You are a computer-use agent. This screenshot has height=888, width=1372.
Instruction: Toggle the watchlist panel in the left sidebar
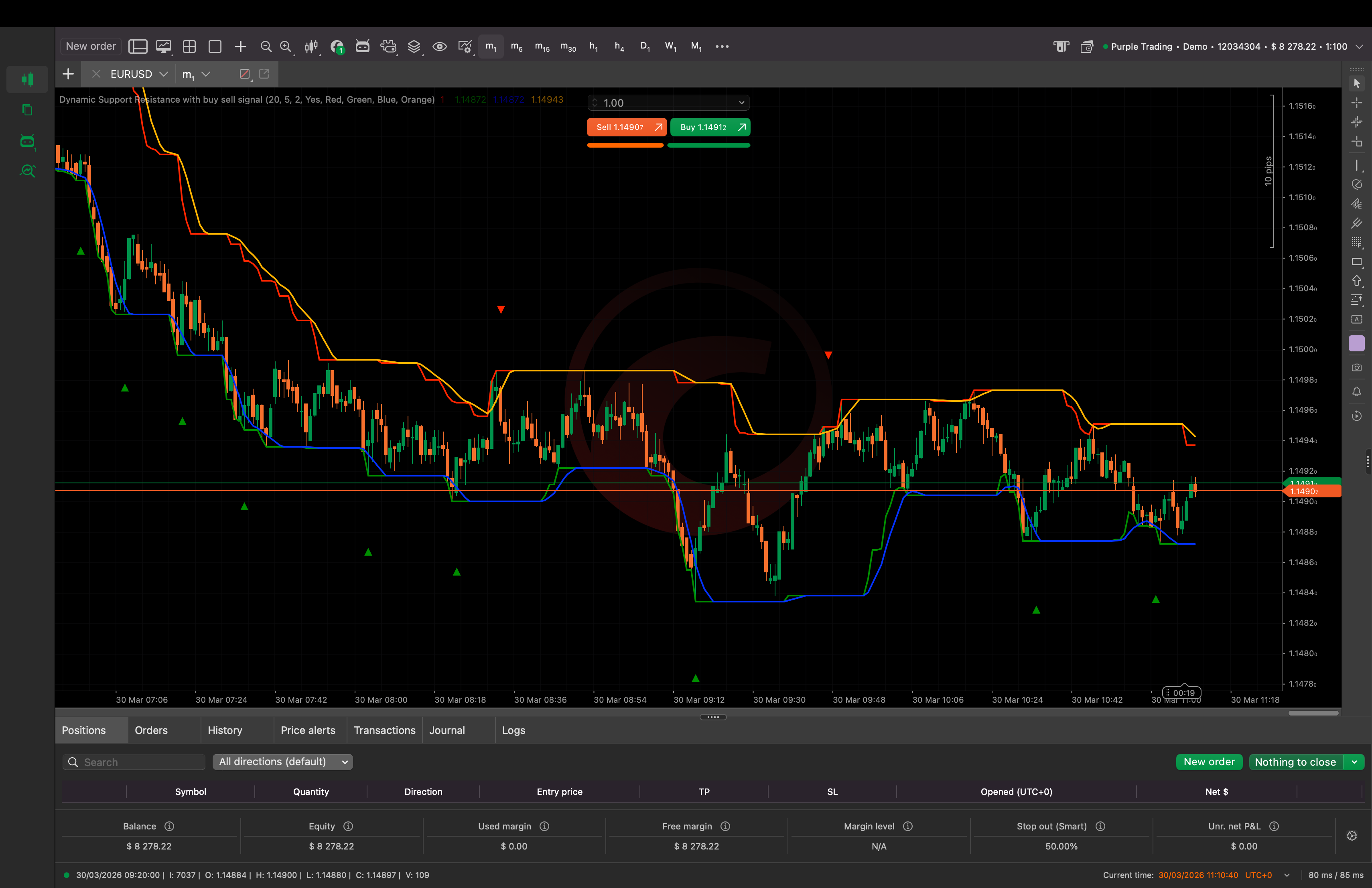27,79
